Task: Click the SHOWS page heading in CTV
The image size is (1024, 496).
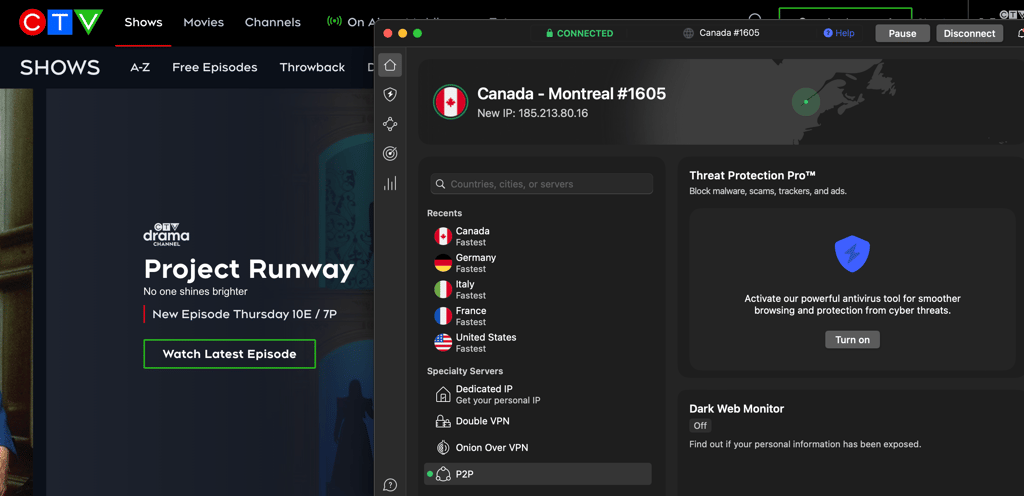Action: [x=60, y=67]
